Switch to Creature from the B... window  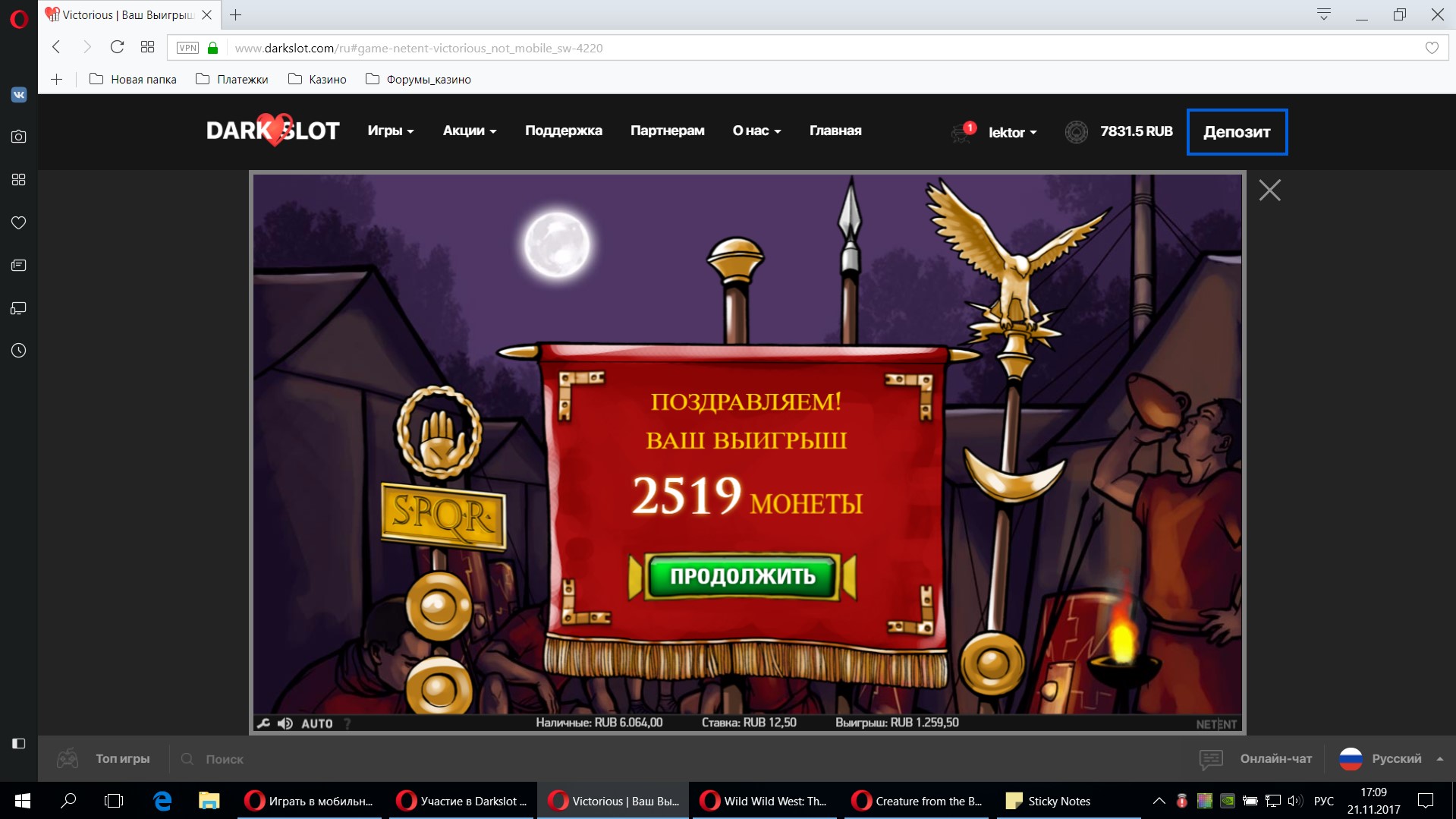click(917, 801)
